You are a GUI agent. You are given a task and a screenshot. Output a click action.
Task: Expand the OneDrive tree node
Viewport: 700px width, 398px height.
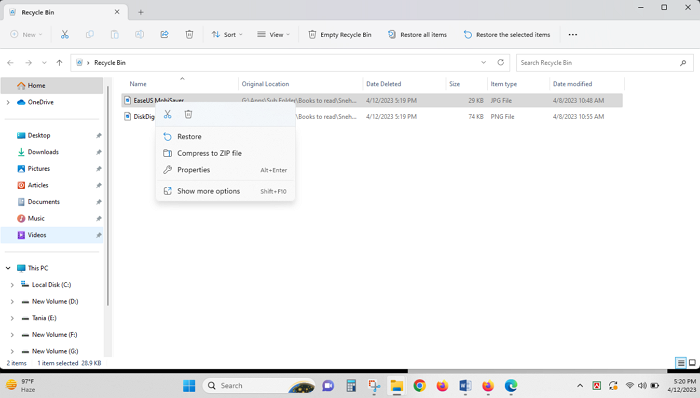click(8, 102)
